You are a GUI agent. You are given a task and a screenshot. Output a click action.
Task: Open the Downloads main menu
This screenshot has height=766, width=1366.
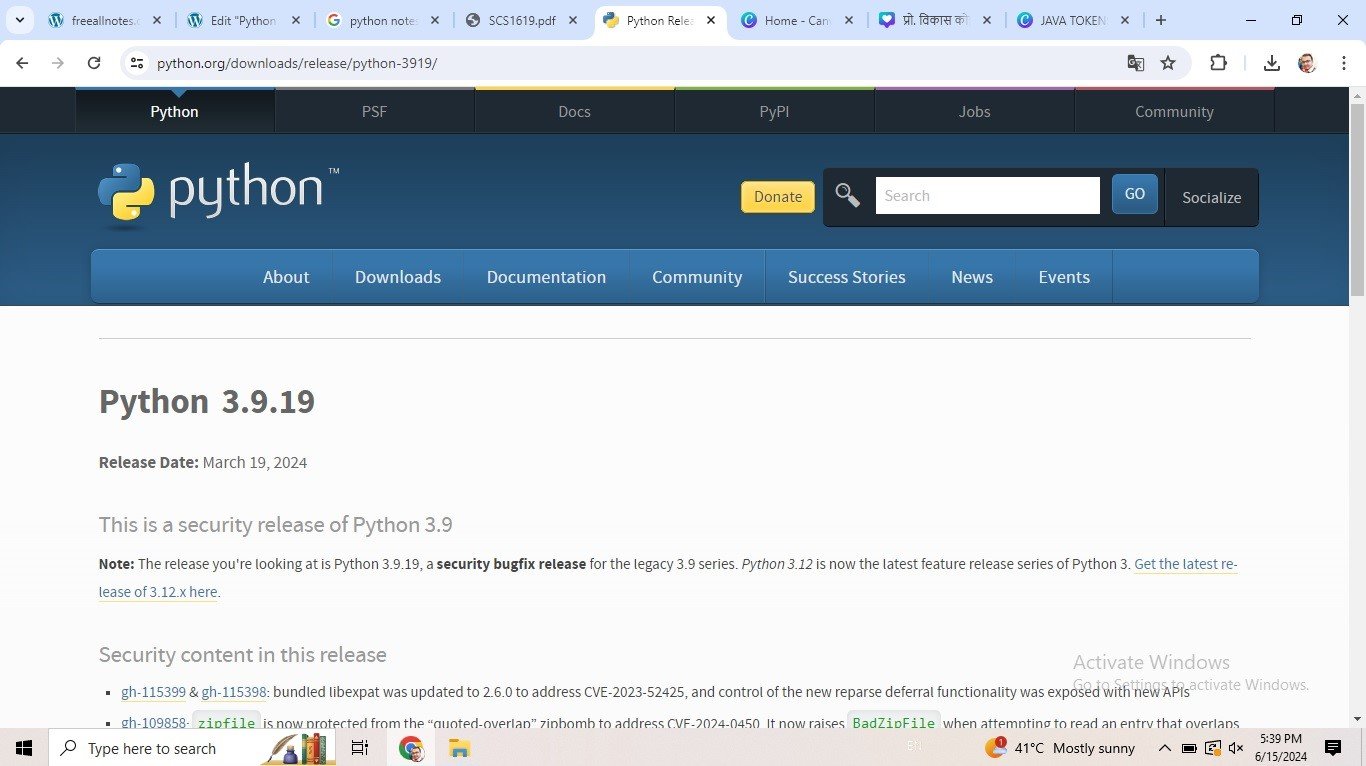click(398, 277)
